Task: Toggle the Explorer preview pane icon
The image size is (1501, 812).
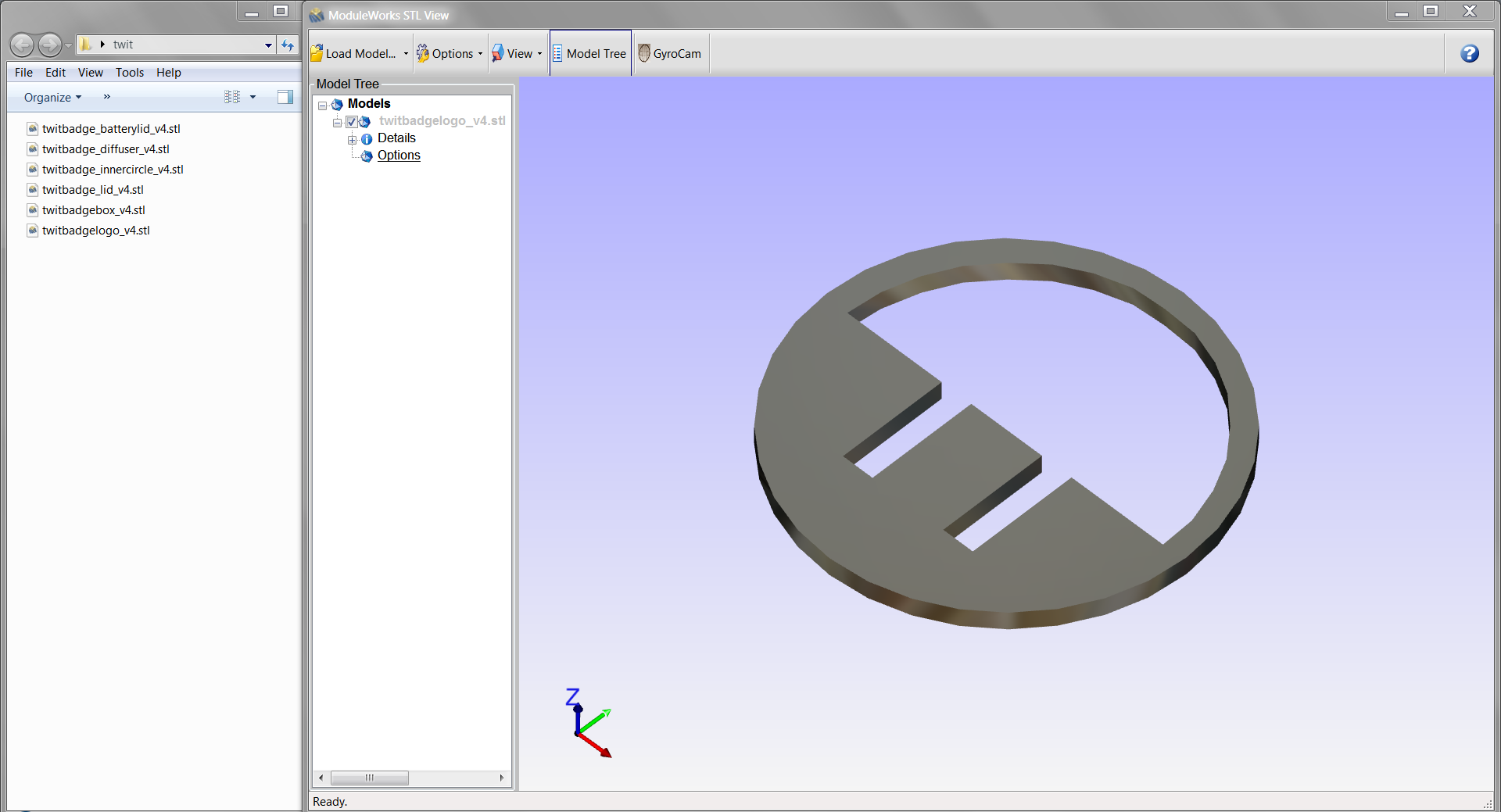Action: [x=285, y=97]
